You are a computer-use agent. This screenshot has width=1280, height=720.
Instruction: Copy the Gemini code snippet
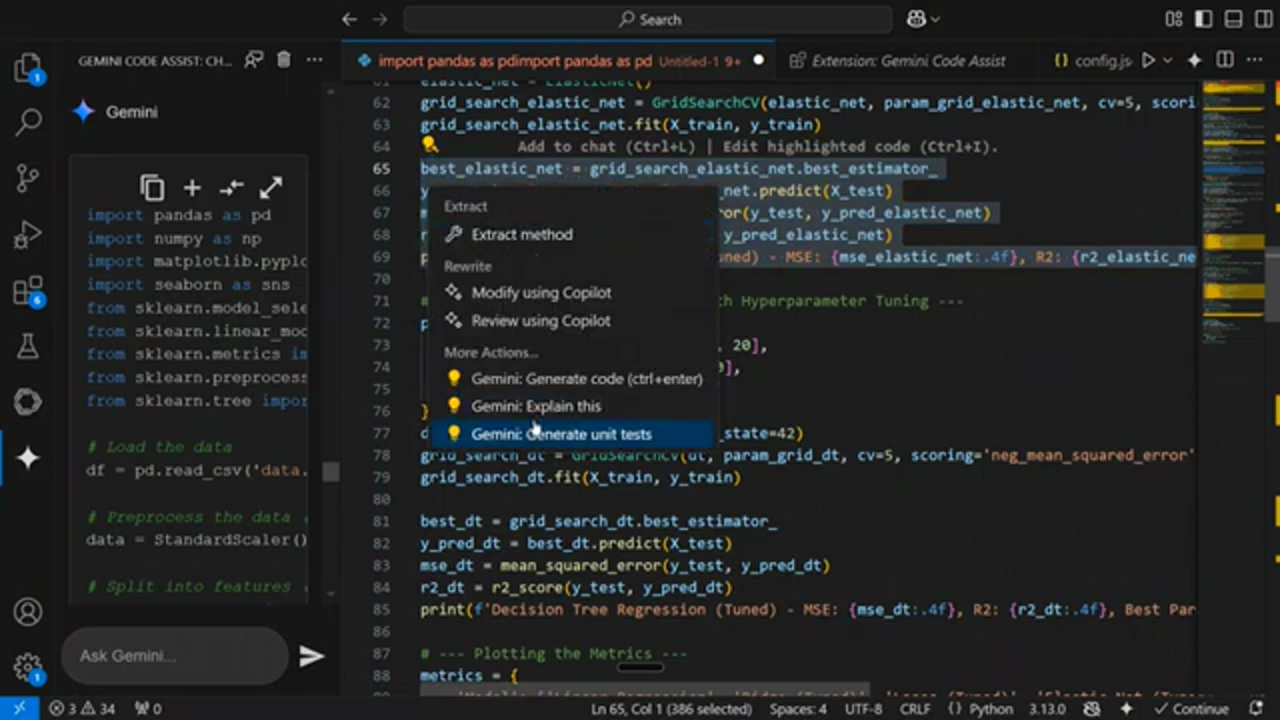point(152,188)
